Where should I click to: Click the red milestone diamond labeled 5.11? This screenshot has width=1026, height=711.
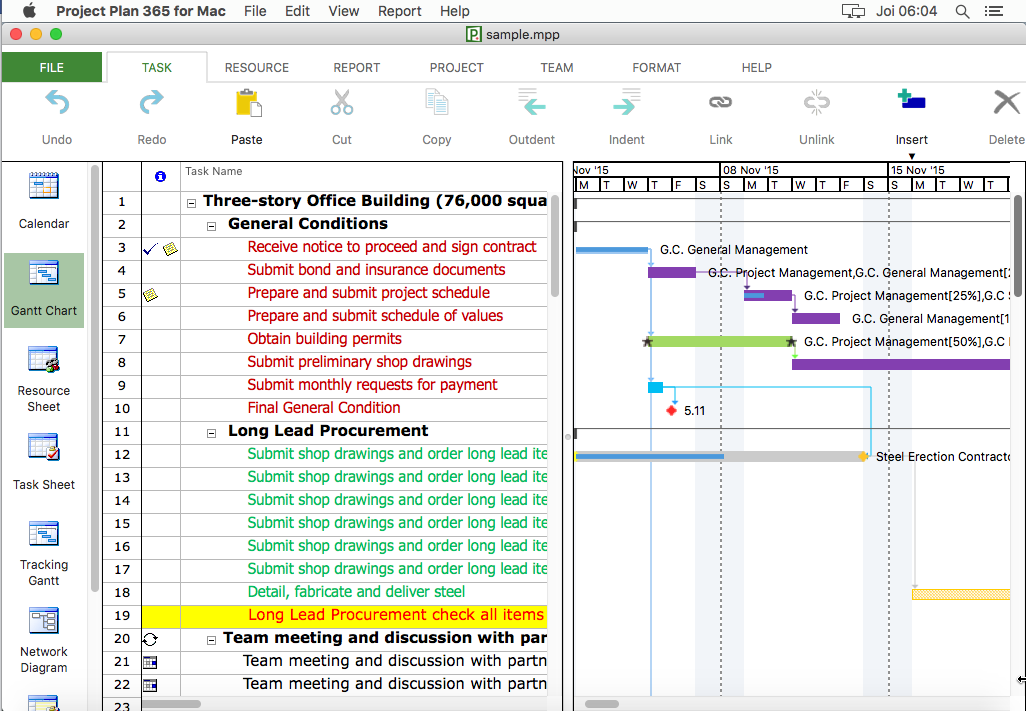point(672,410)
